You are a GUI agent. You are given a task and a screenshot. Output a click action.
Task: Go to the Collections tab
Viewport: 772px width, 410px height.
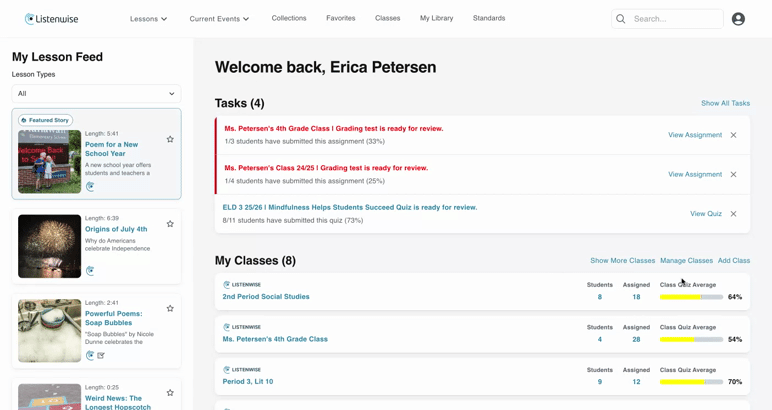coord(289,18)
